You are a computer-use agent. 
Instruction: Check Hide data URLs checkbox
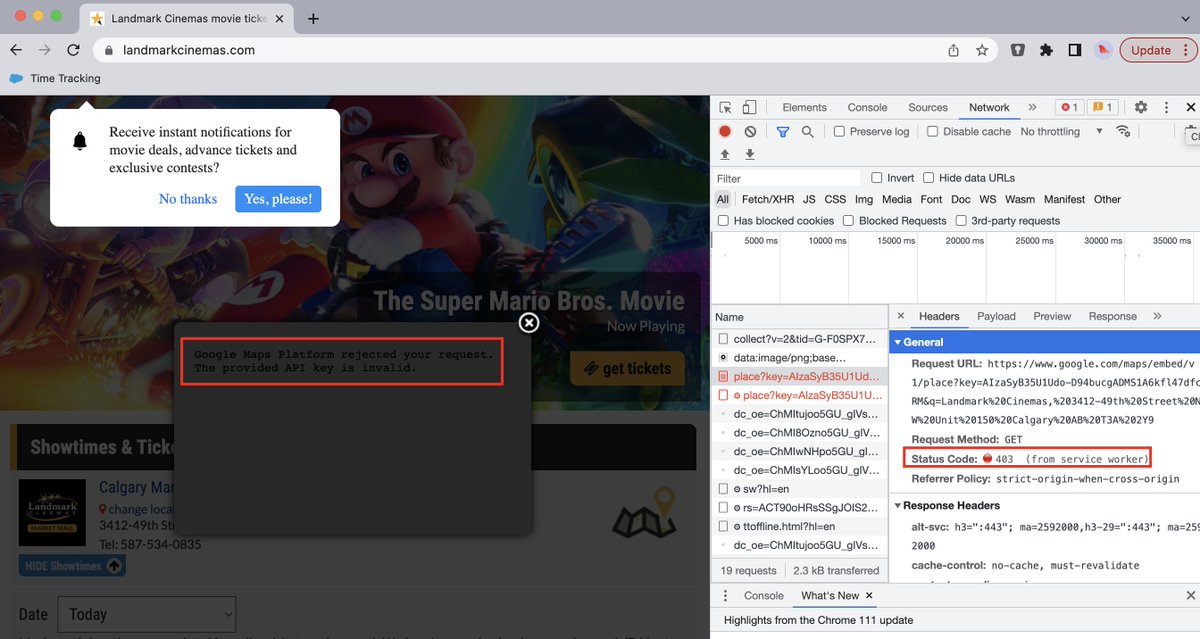click(x=929, y=178)
